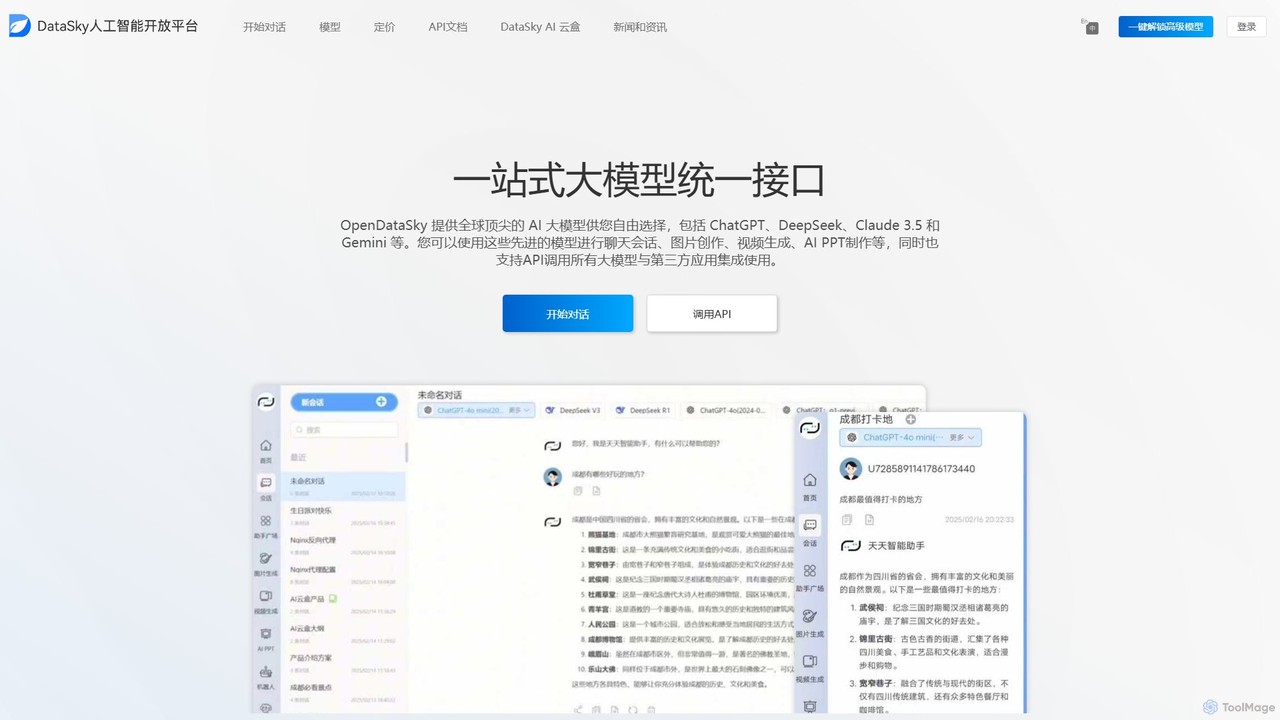This screenshot has height=720, width=1280.
Task: Click document icon under 成都最值得打卡的地方
Action: point(869,519)
